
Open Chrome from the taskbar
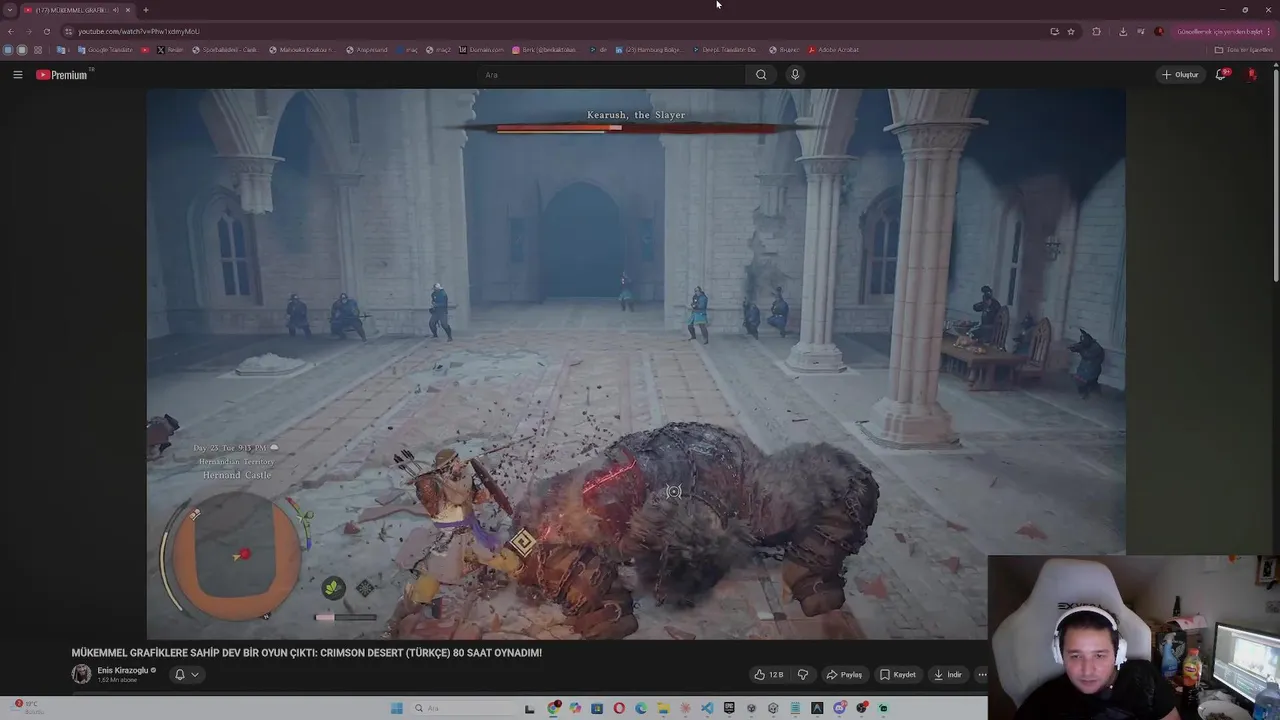point(554,708)
